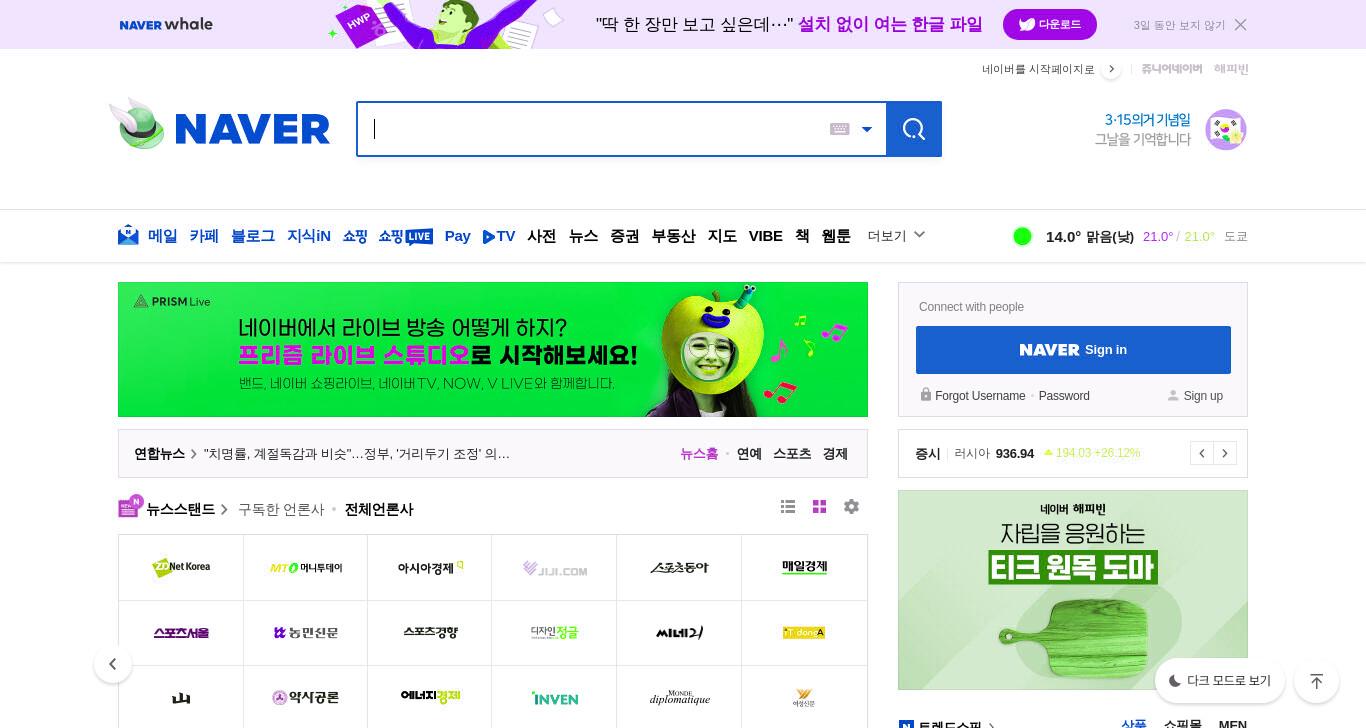Viewport: 1366px width, 728px height.
Task: Click the Whale 다운로드 download button
Action: click(x=1050, y=25)
